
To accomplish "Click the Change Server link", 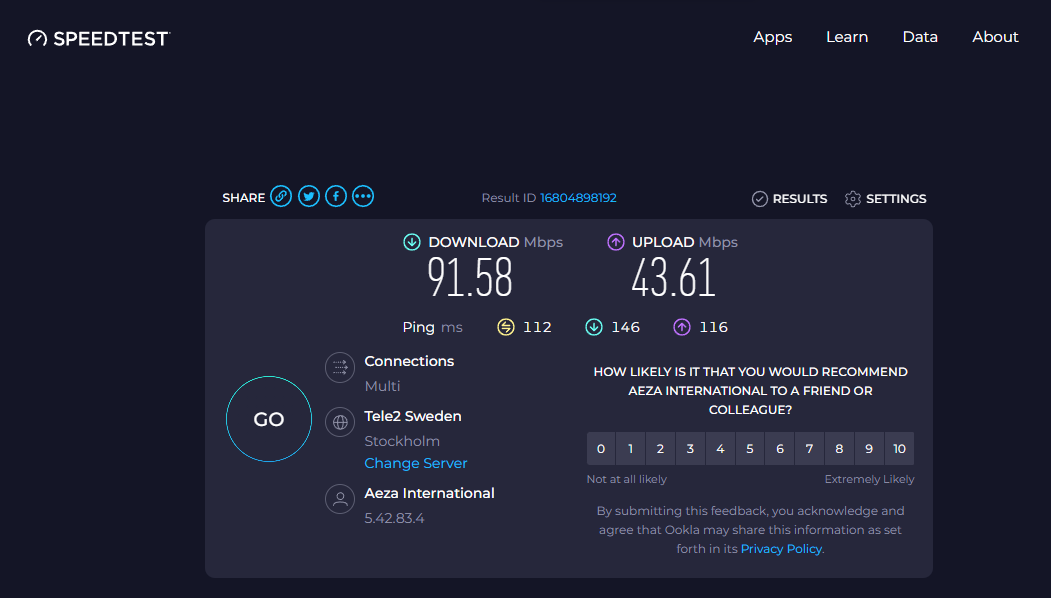I will coord(416,464).
